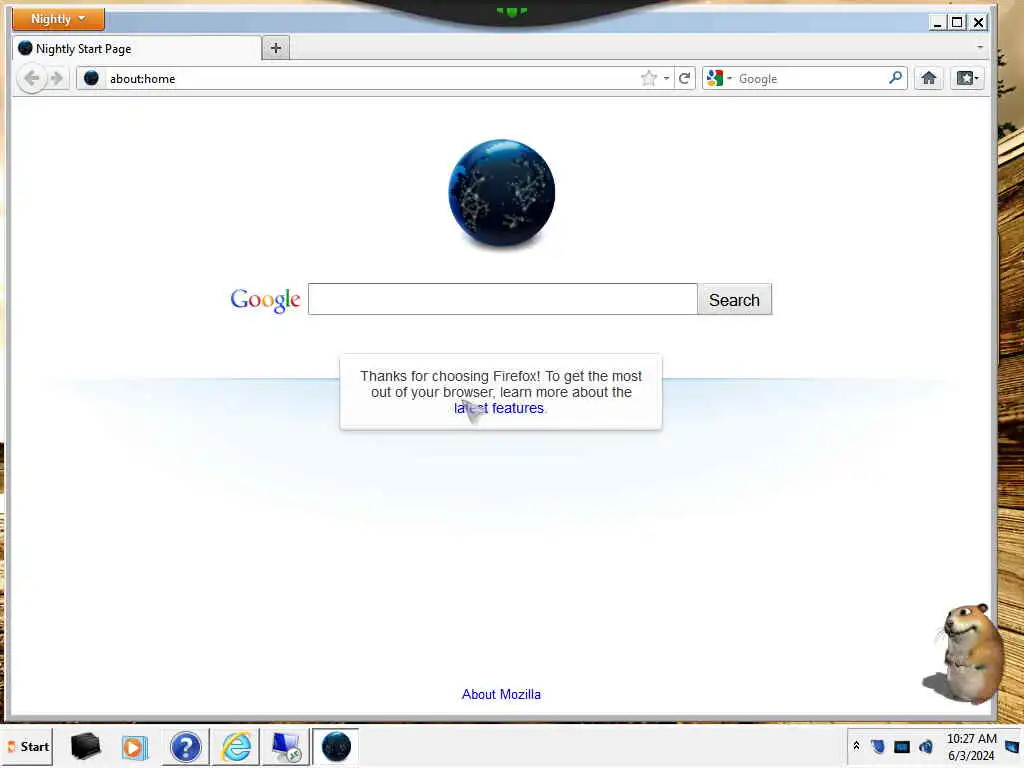Launch the media player from the taskbar
The image size is (1024, 768).
tap(135, 746)
